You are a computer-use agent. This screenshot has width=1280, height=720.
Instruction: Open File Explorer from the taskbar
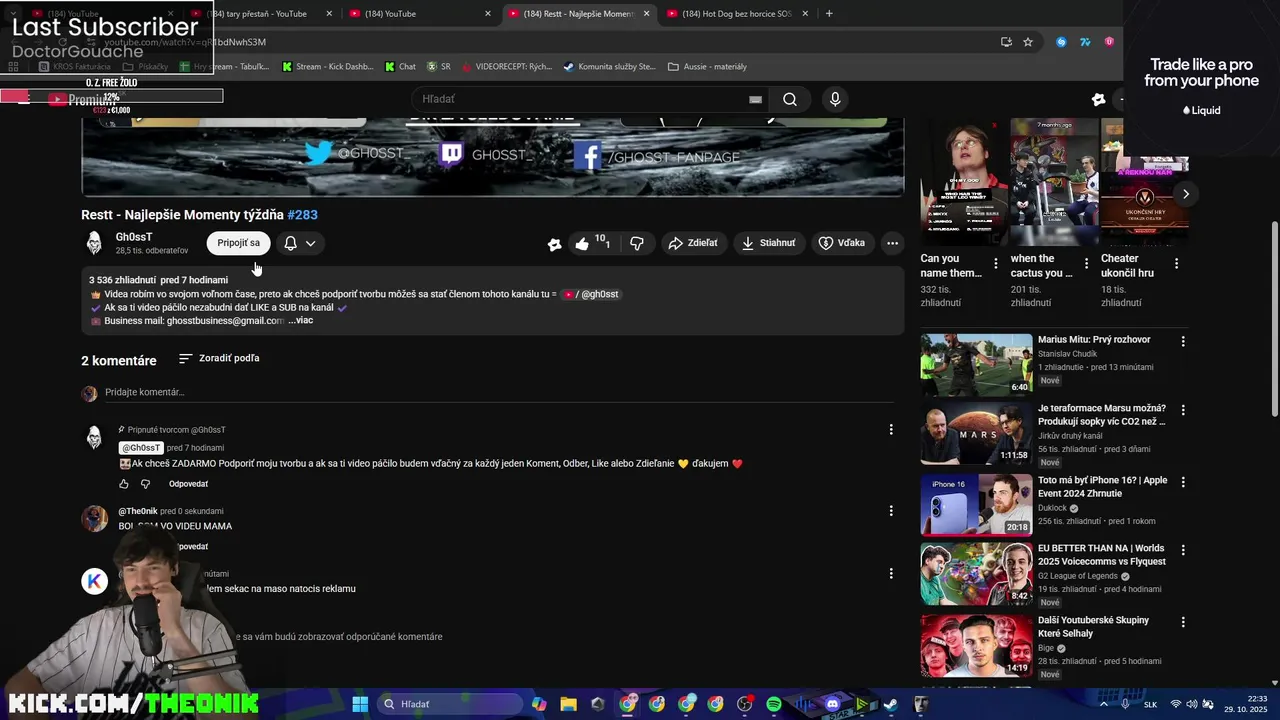568,704
